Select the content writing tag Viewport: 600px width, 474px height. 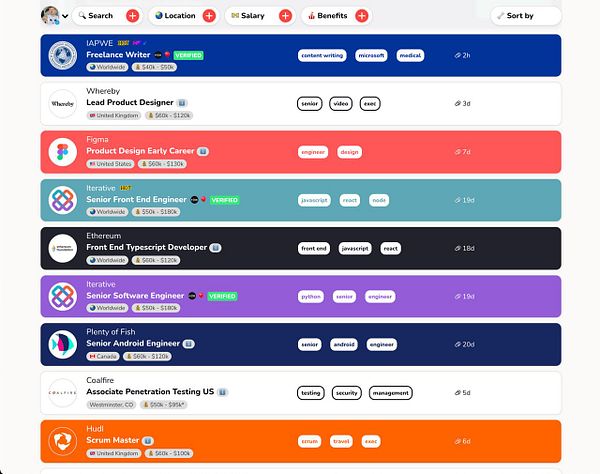pyautogui.click(x=322, y=55)
